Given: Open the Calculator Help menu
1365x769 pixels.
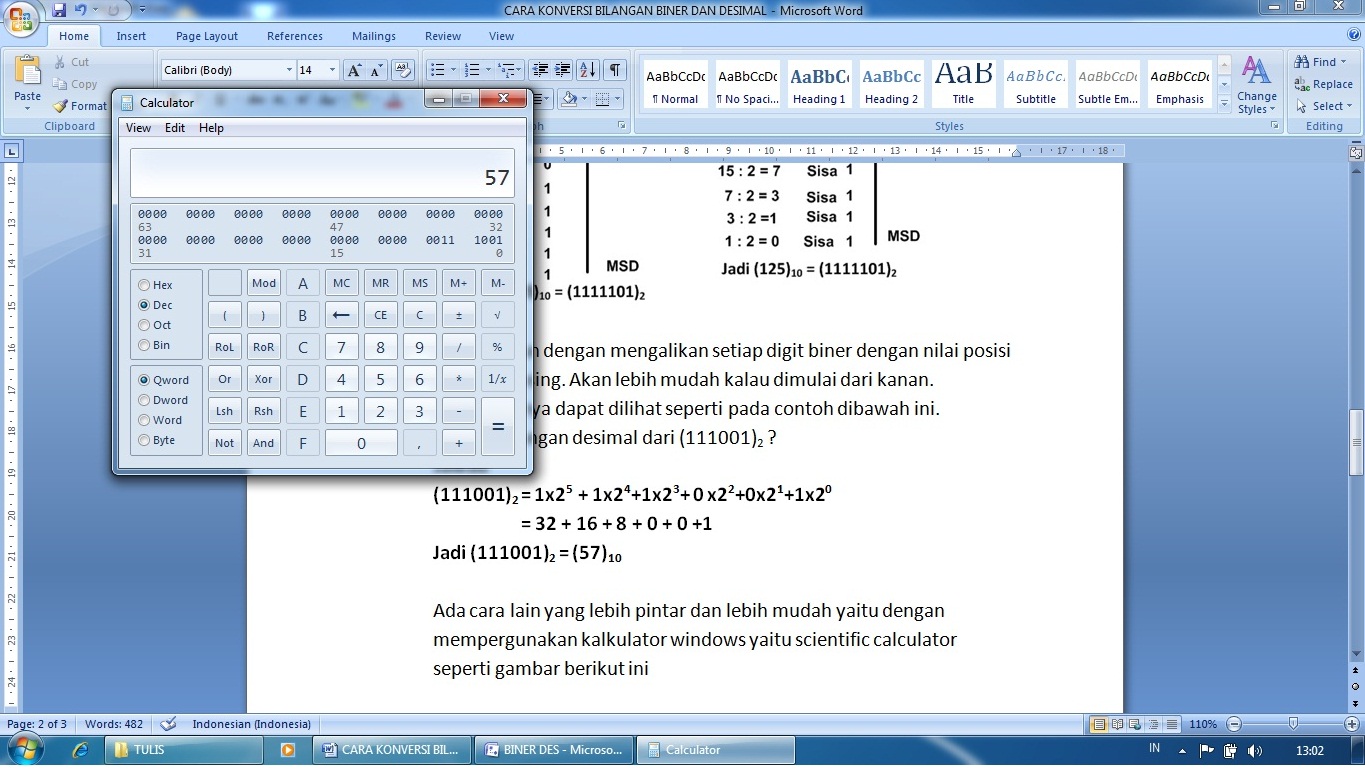Looking at the screenshot, I should pos(211,128).
